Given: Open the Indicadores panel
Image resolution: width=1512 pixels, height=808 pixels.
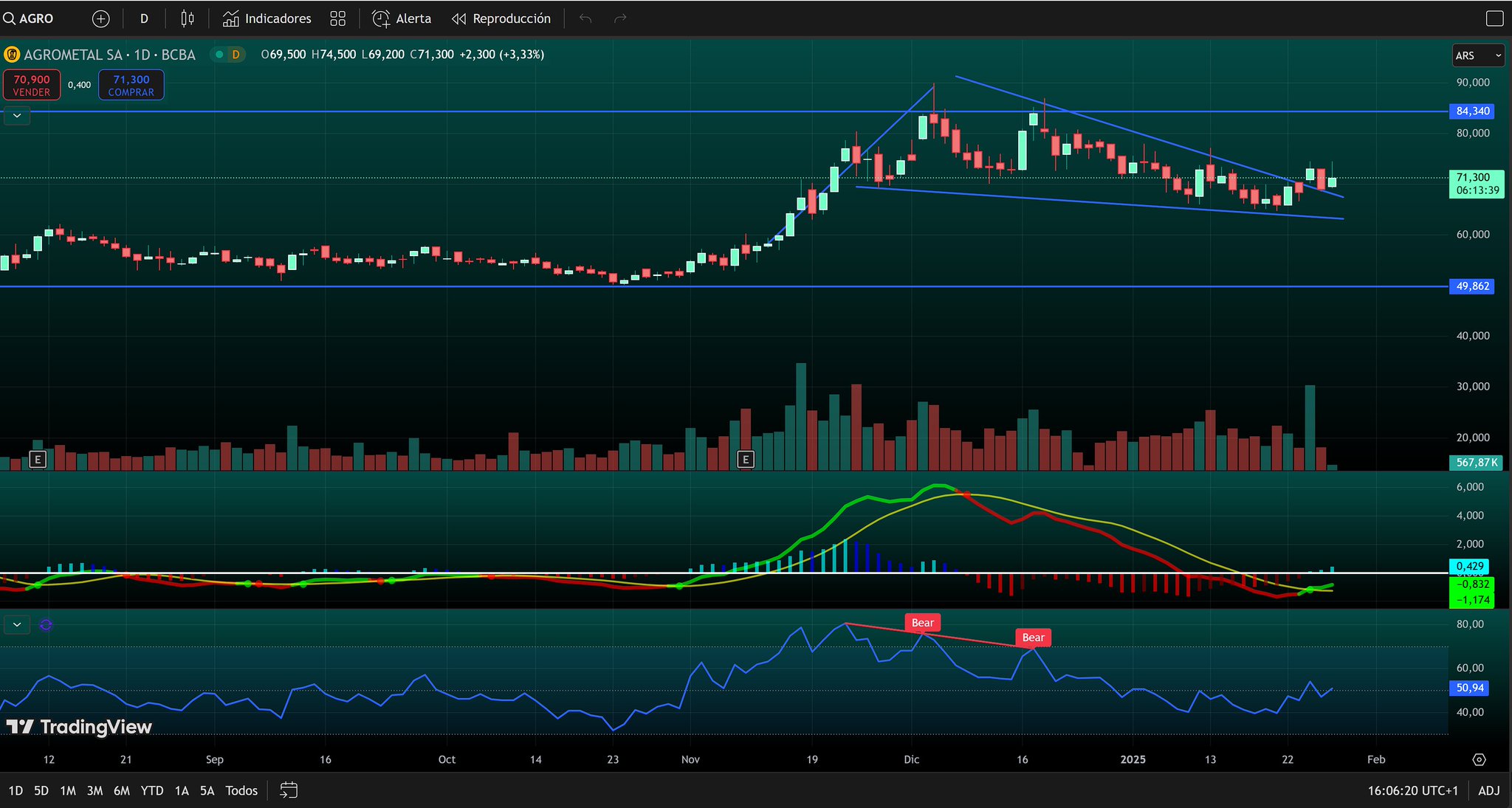Looking at the screenshot, I should click(267, 18).
